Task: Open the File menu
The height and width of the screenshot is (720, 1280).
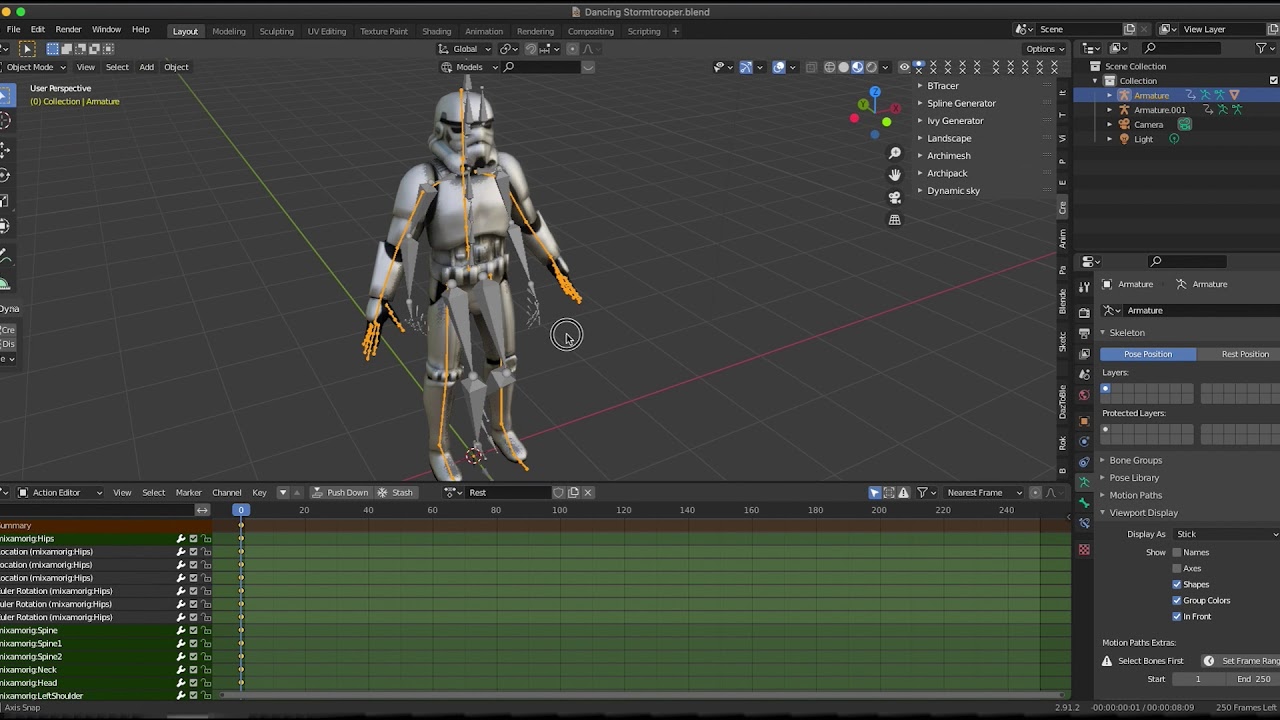Action: pos(14,30)
